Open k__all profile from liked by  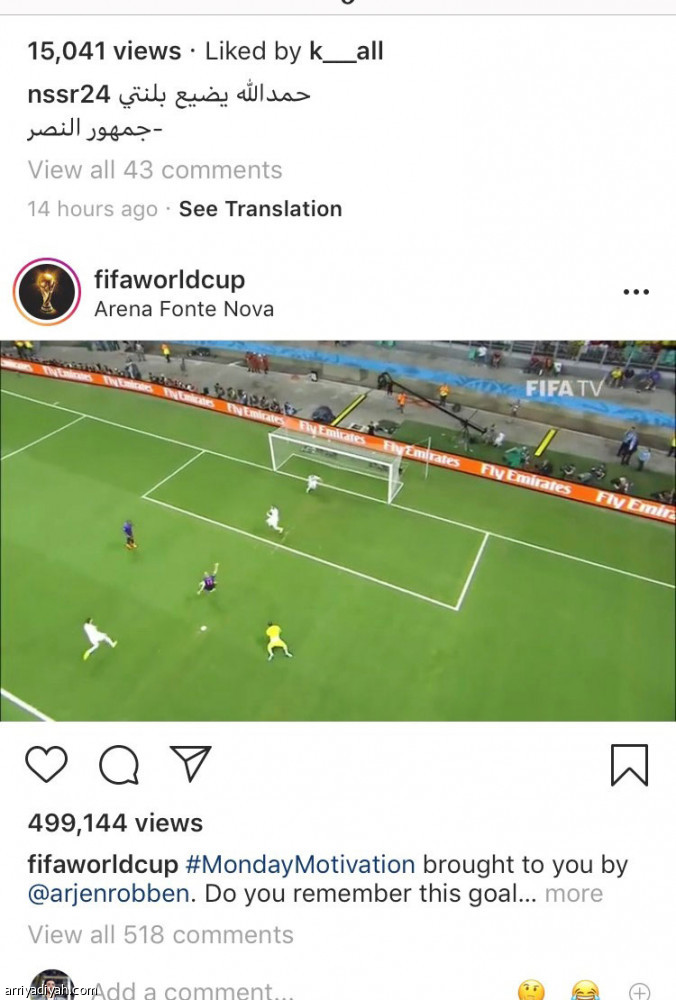[x=346, y=51]
